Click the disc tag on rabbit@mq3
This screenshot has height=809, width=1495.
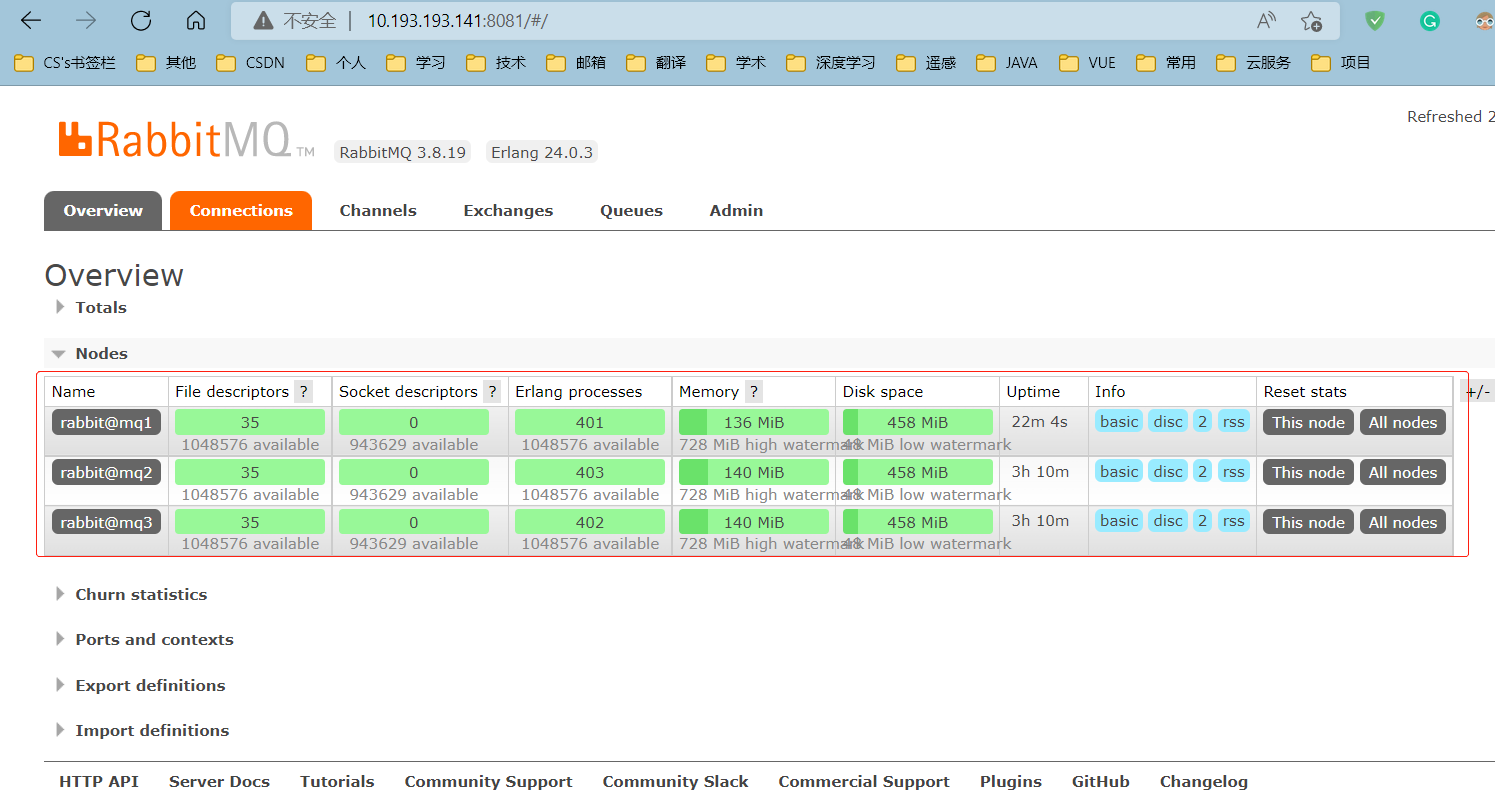coord(1168,521)
